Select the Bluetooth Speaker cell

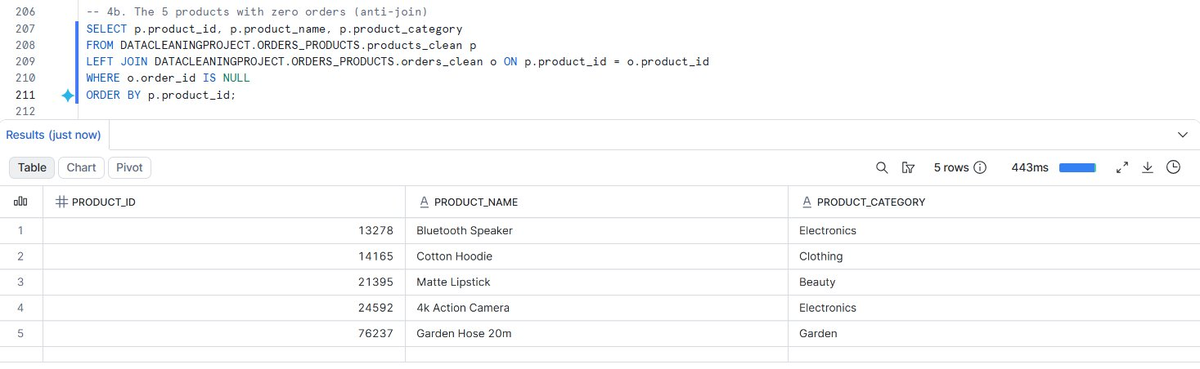(x=596, y=230)
